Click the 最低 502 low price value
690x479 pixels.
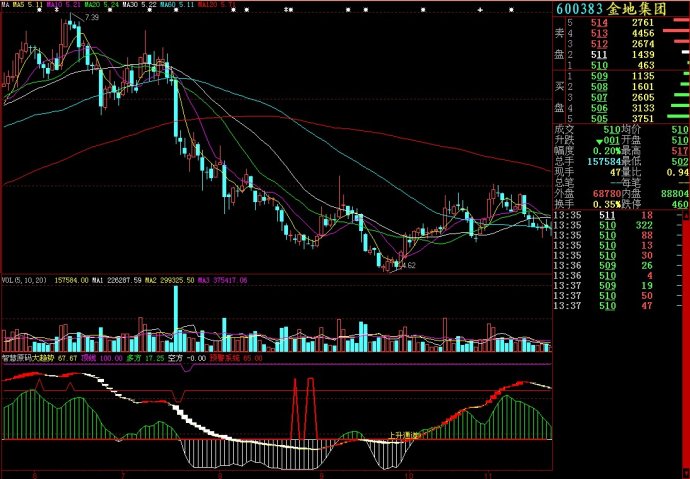[x=681, y=161]
